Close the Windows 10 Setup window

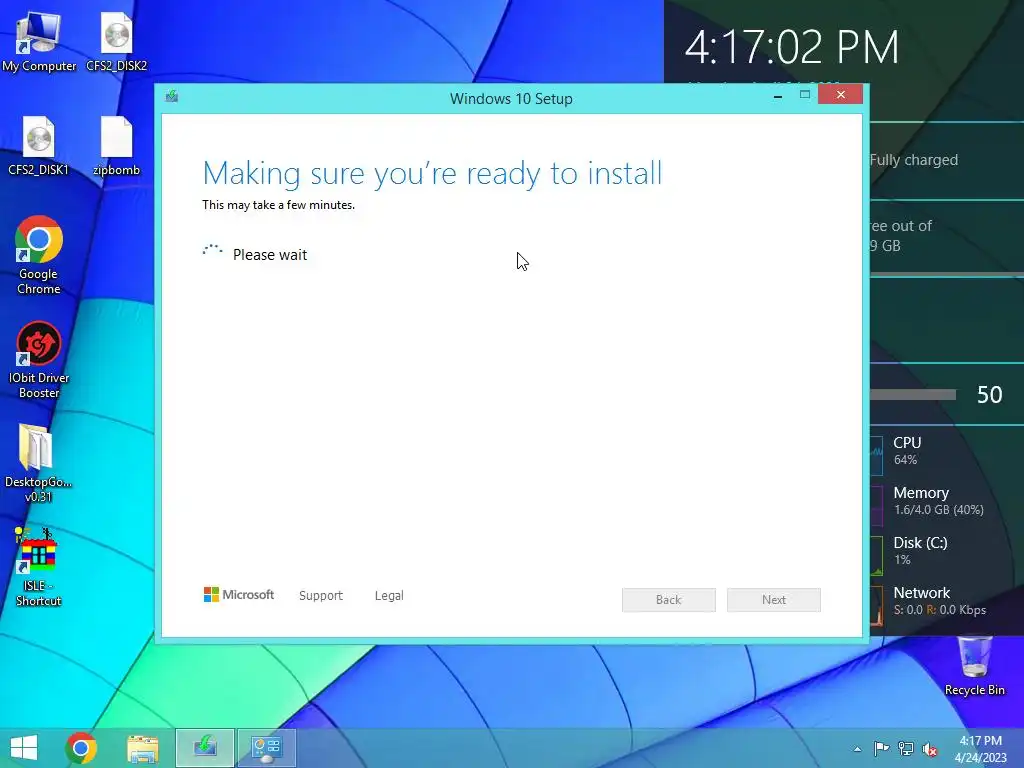coord(840,95)
